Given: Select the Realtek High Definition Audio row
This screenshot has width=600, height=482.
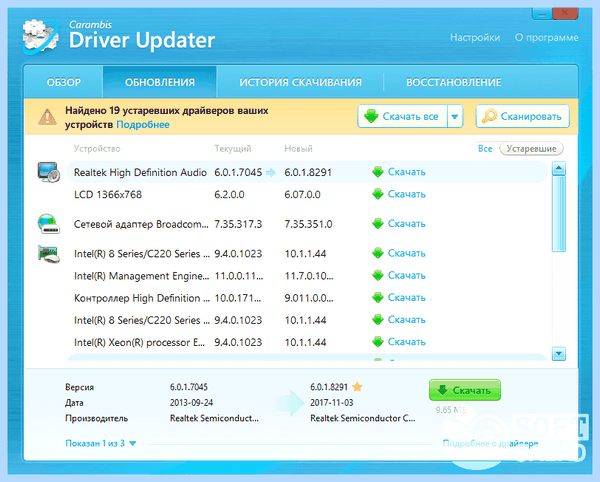Looking at the screenshot, I should [x=307, y=172].
